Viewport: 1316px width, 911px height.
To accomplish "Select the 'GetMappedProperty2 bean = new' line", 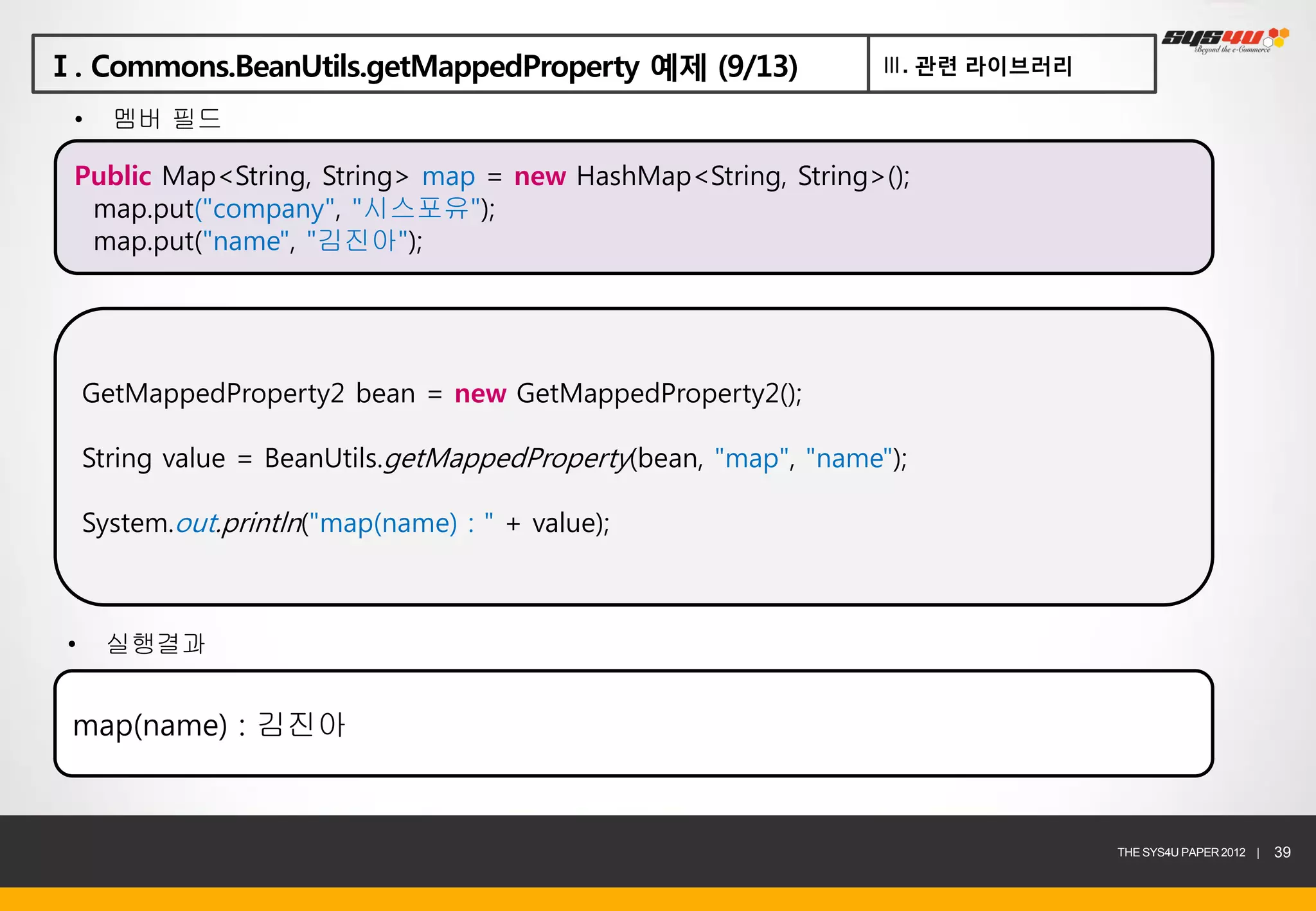I will click(442, 394).
